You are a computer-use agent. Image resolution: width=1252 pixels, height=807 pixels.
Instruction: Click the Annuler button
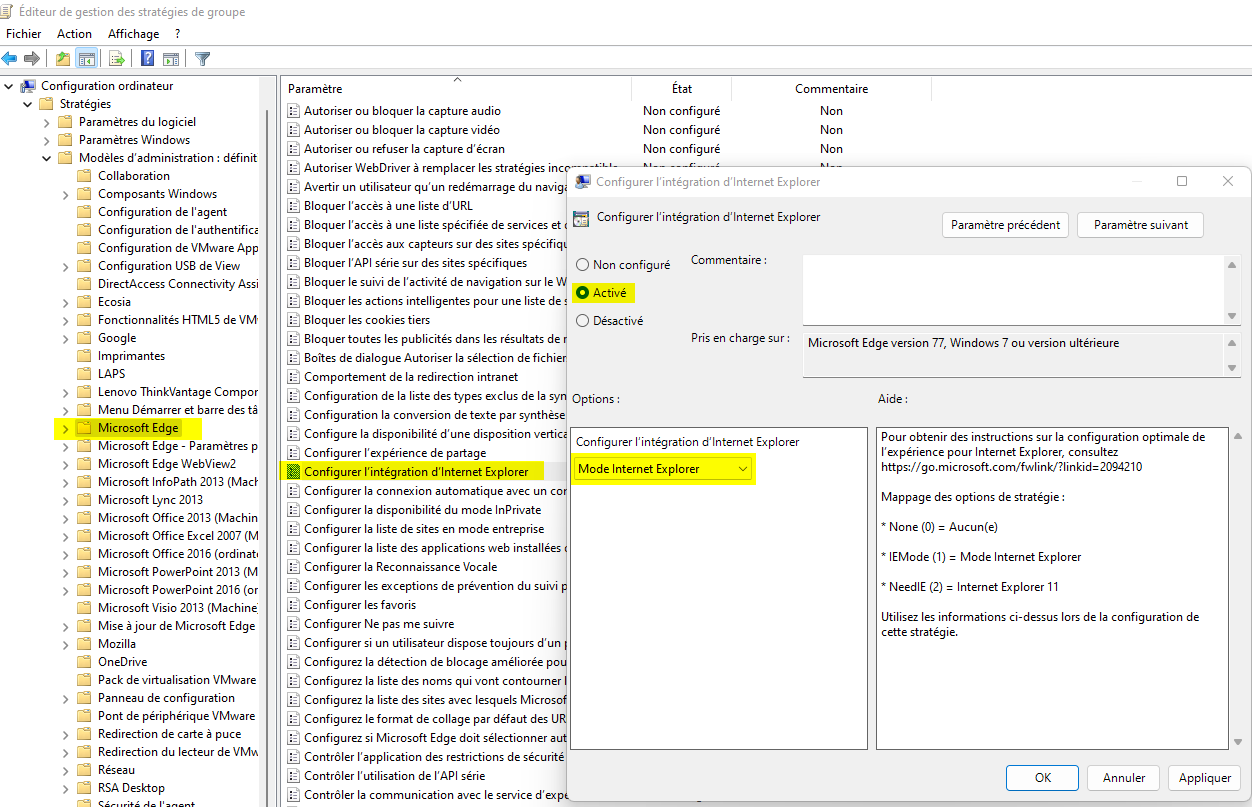(x=1124, y=778)
